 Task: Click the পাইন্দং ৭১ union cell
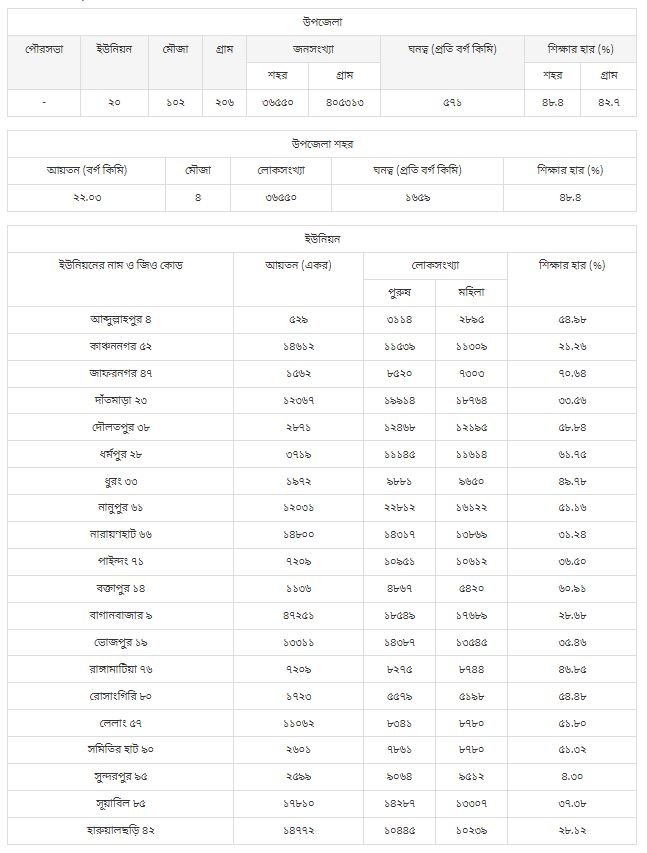click(x=120, y=562)
